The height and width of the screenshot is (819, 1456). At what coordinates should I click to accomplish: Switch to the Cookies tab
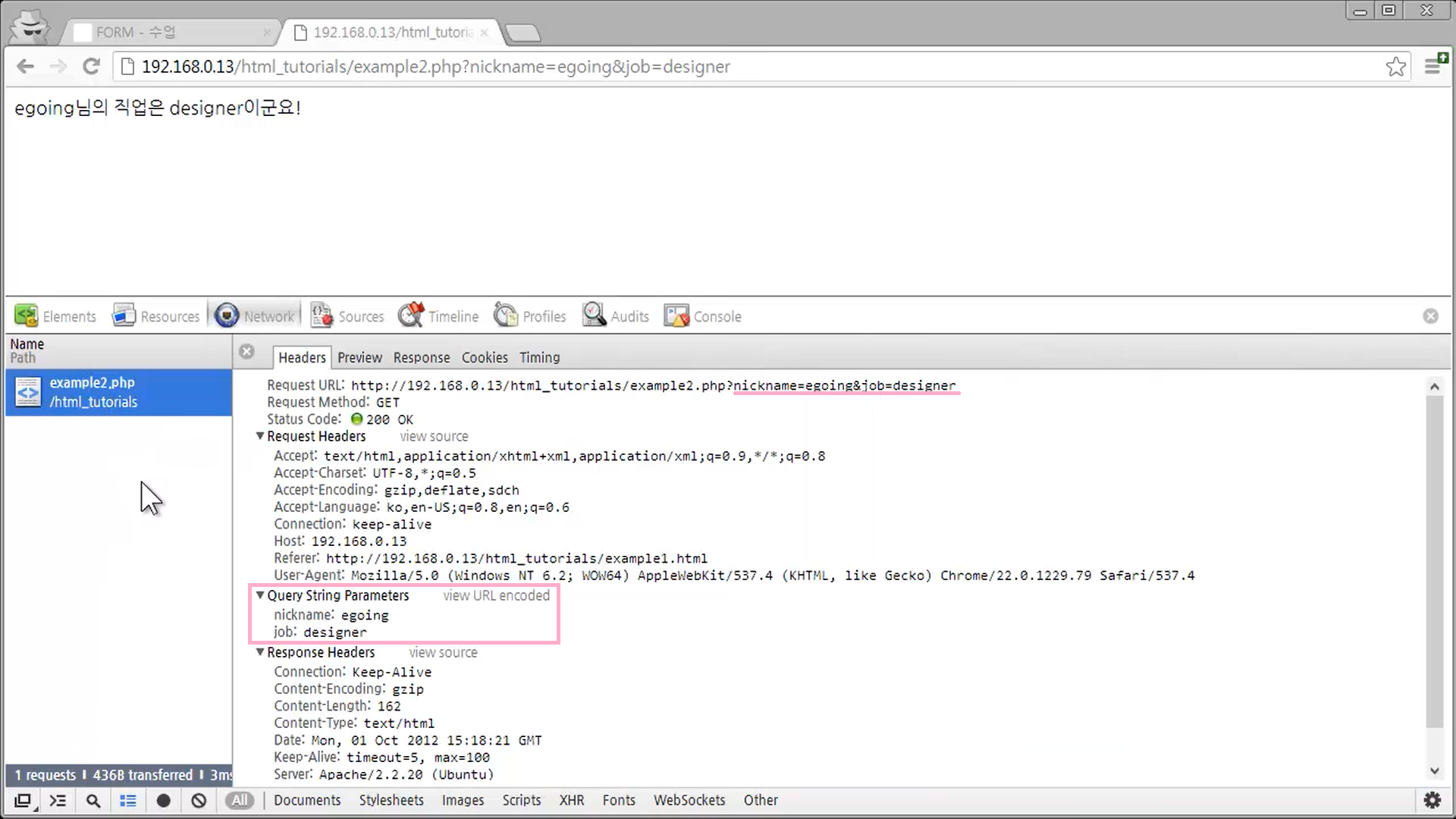484,357
